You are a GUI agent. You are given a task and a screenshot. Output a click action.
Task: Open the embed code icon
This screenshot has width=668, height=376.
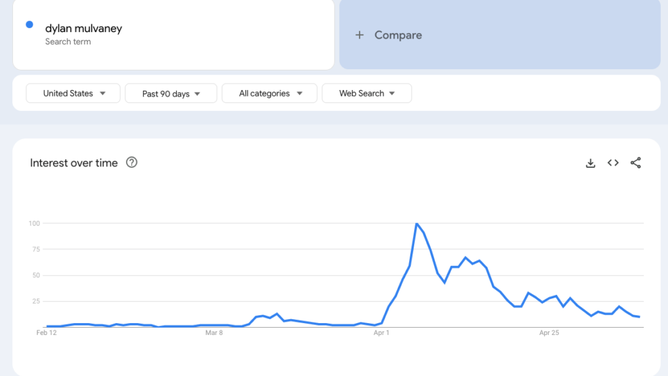(x=613, y=163)
